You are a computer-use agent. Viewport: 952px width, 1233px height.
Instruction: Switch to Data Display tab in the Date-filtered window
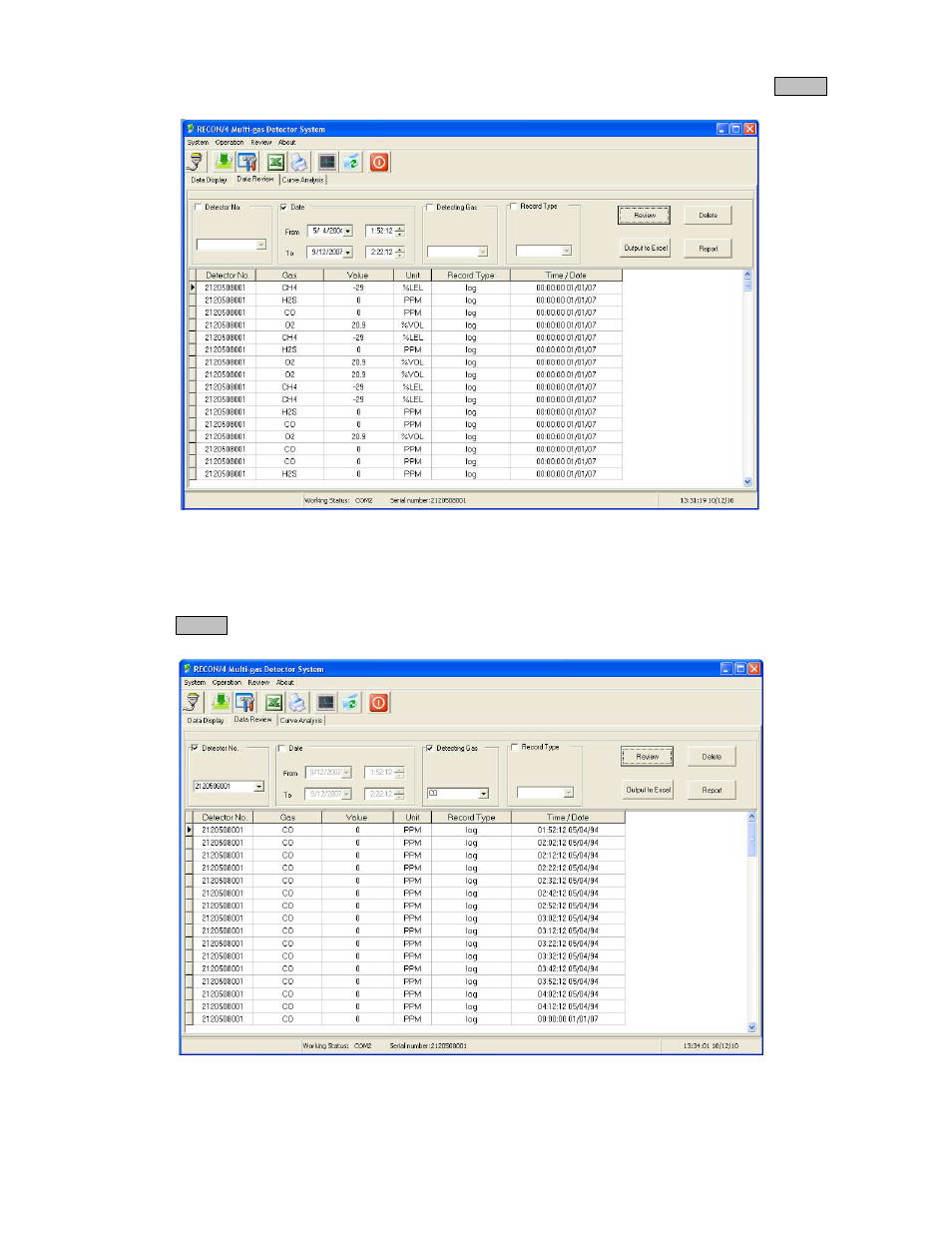[210, 181]
